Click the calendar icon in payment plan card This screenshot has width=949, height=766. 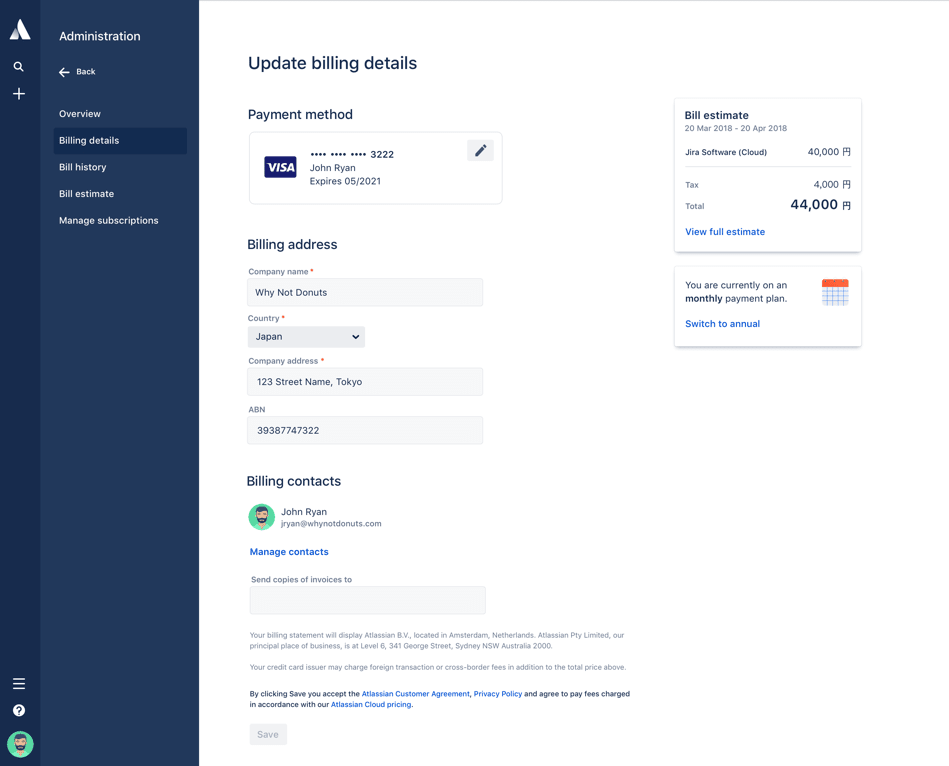coord(834,292)
